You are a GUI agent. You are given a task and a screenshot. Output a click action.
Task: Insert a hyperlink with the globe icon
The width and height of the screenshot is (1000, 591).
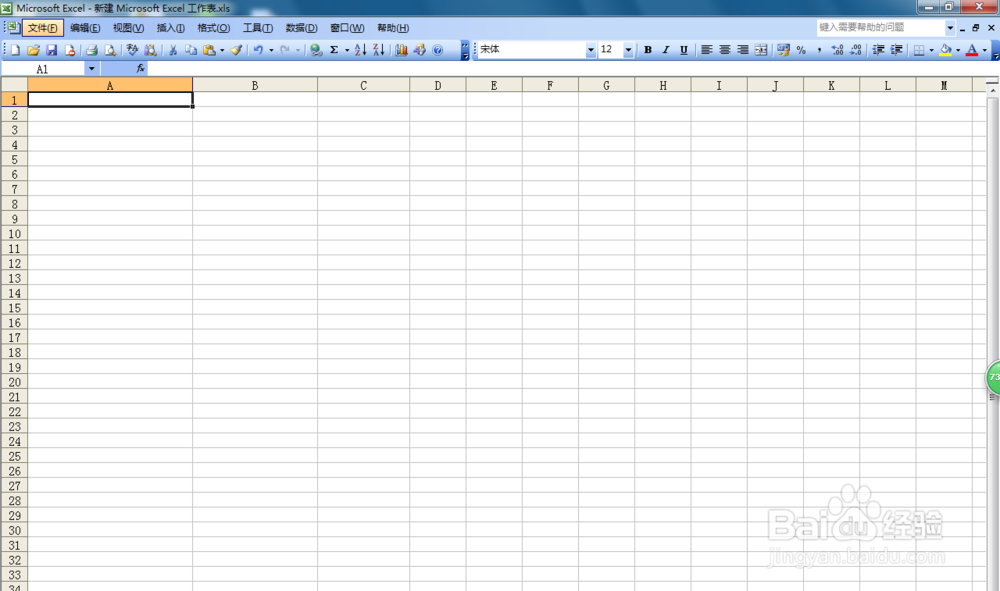point(316,50)
